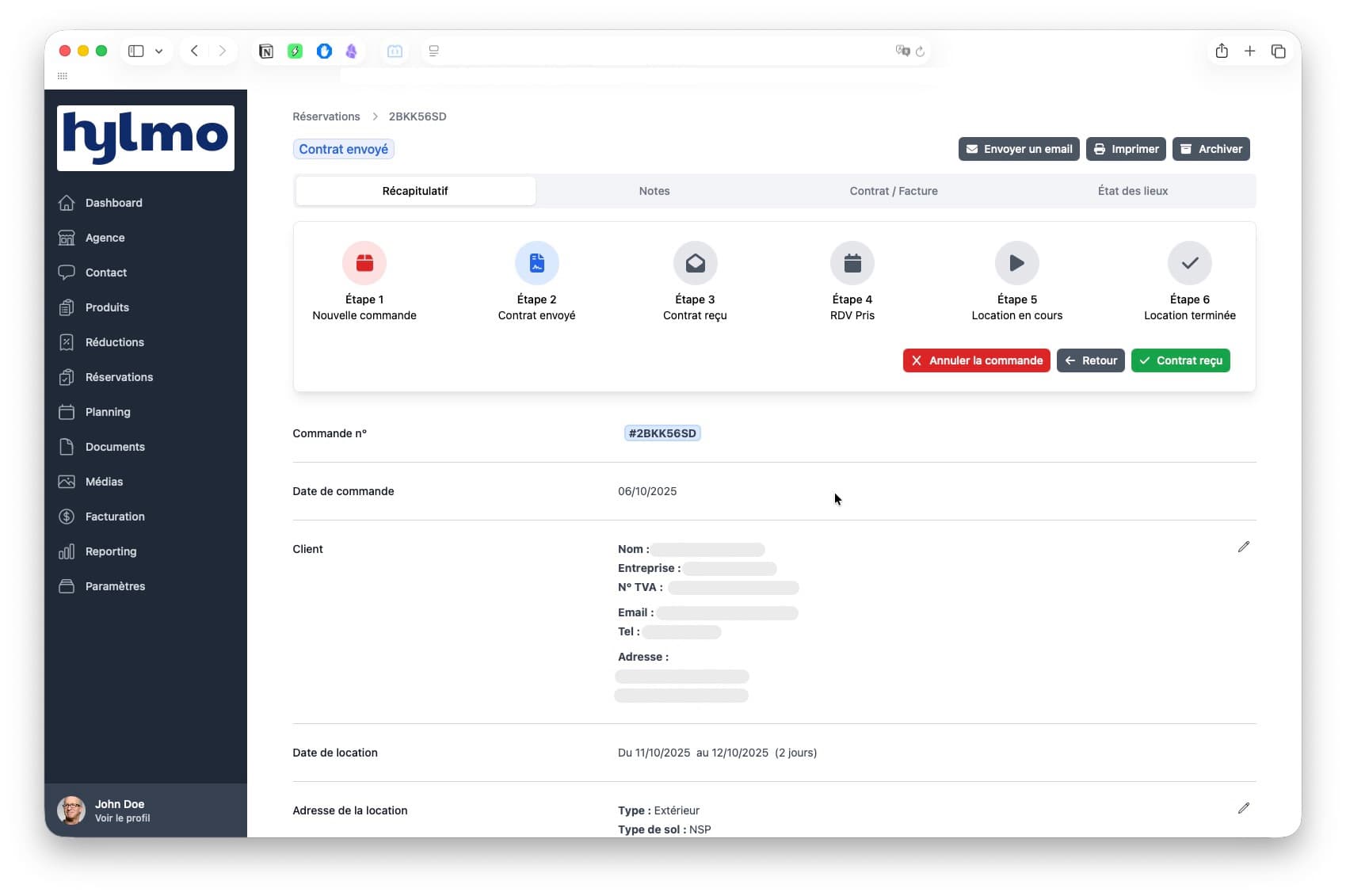Click the Envoyer un email button
The height and width of the screenshot is (896, 1346).
tap(1018, 149)
